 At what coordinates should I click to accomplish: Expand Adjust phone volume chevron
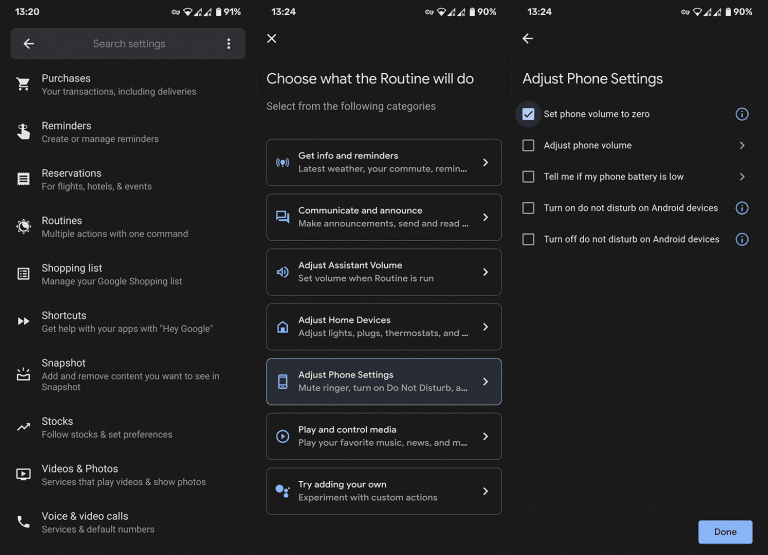click(742, 146)
